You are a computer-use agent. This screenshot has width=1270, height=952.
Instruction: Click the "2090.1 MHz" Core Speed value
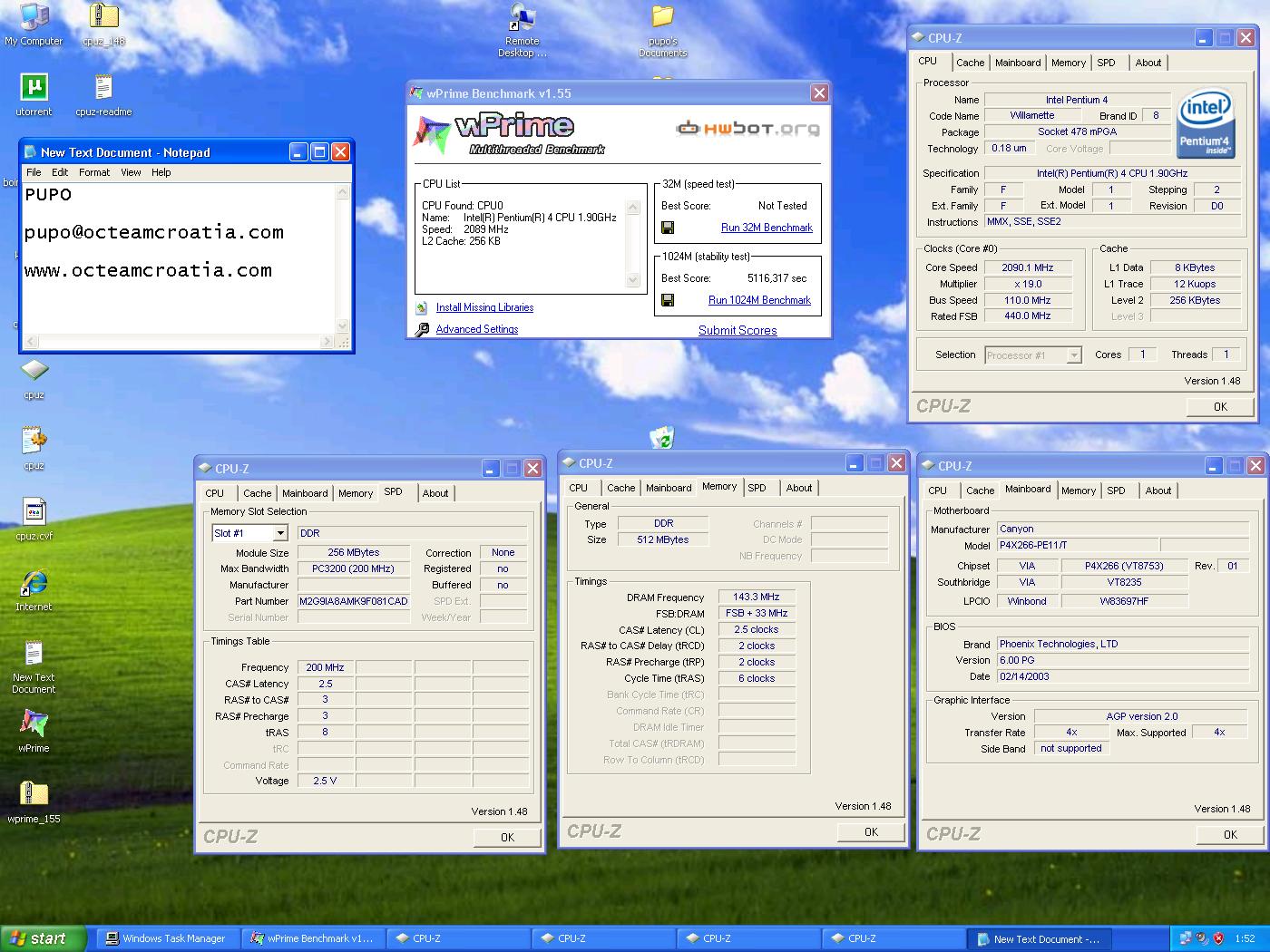point(1028,268)
